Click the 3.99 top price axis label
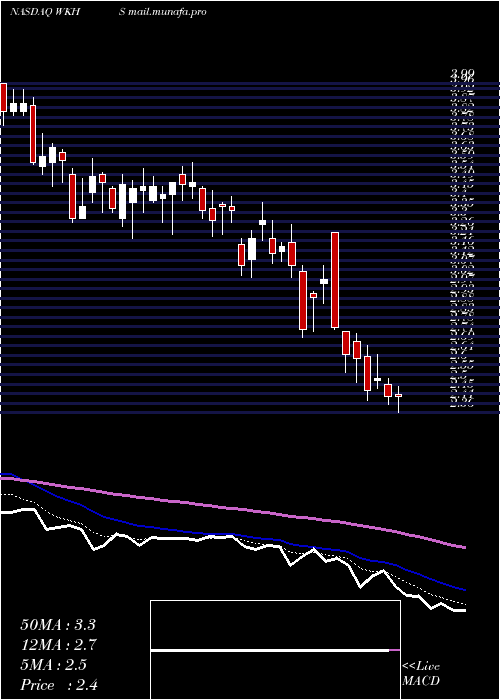 tap(462, 72)
